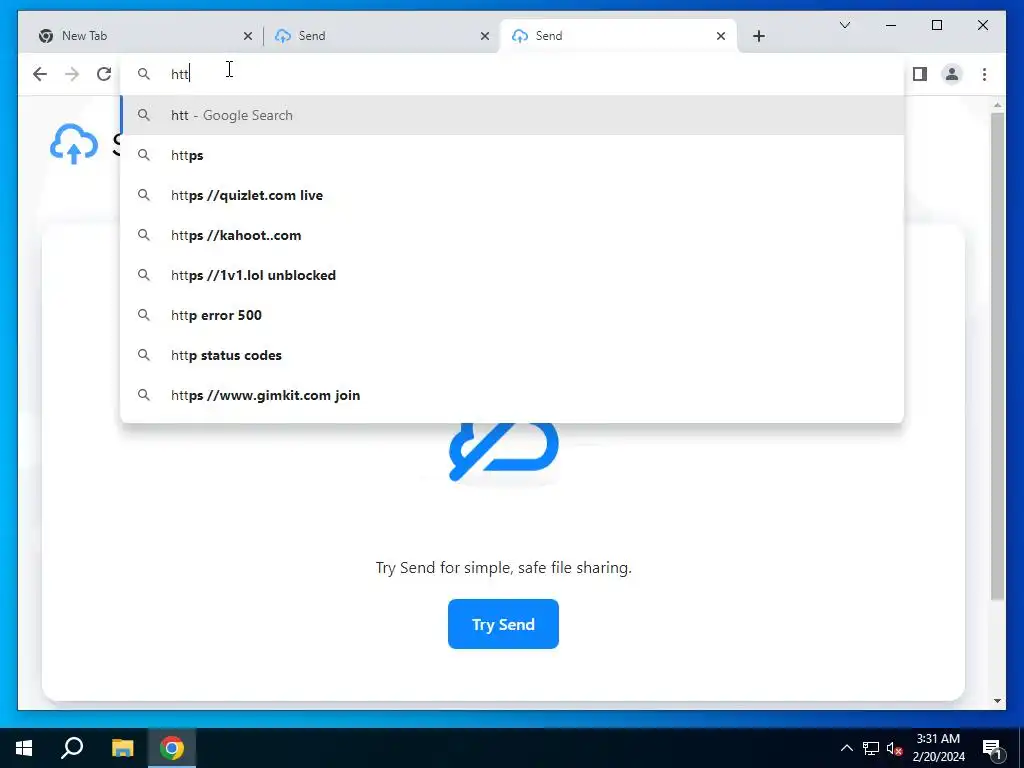The height and width of the screenshot is (768, 1024).
Task: Click the Try Send button
Action: (x=503, y=624)
